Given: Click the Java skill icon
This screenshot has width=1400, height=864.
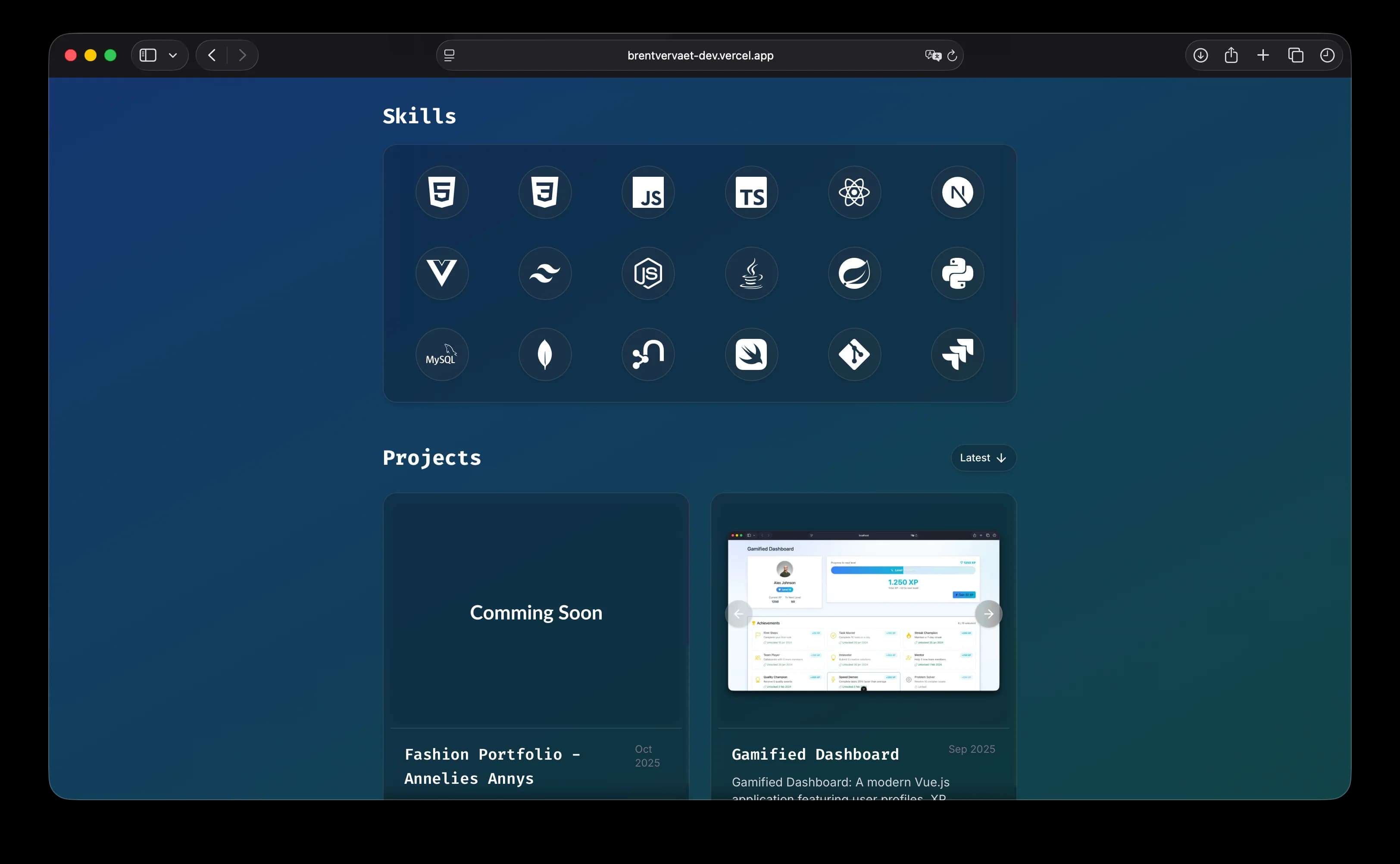Looking at the screenshot, I should tap(751, 273).
